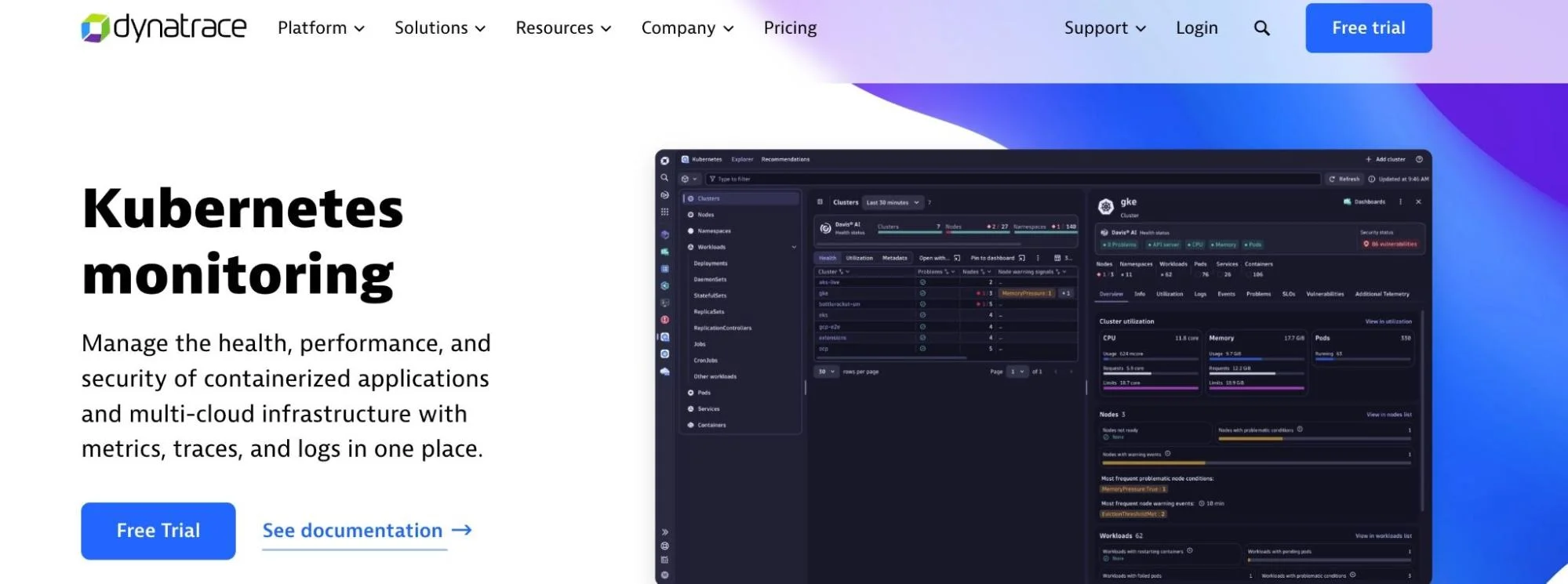Open the Recommendations tab in Kubernetes header
Image resolution: width=1568 pixels, height=584 pixels.
(x=785, y=159)
